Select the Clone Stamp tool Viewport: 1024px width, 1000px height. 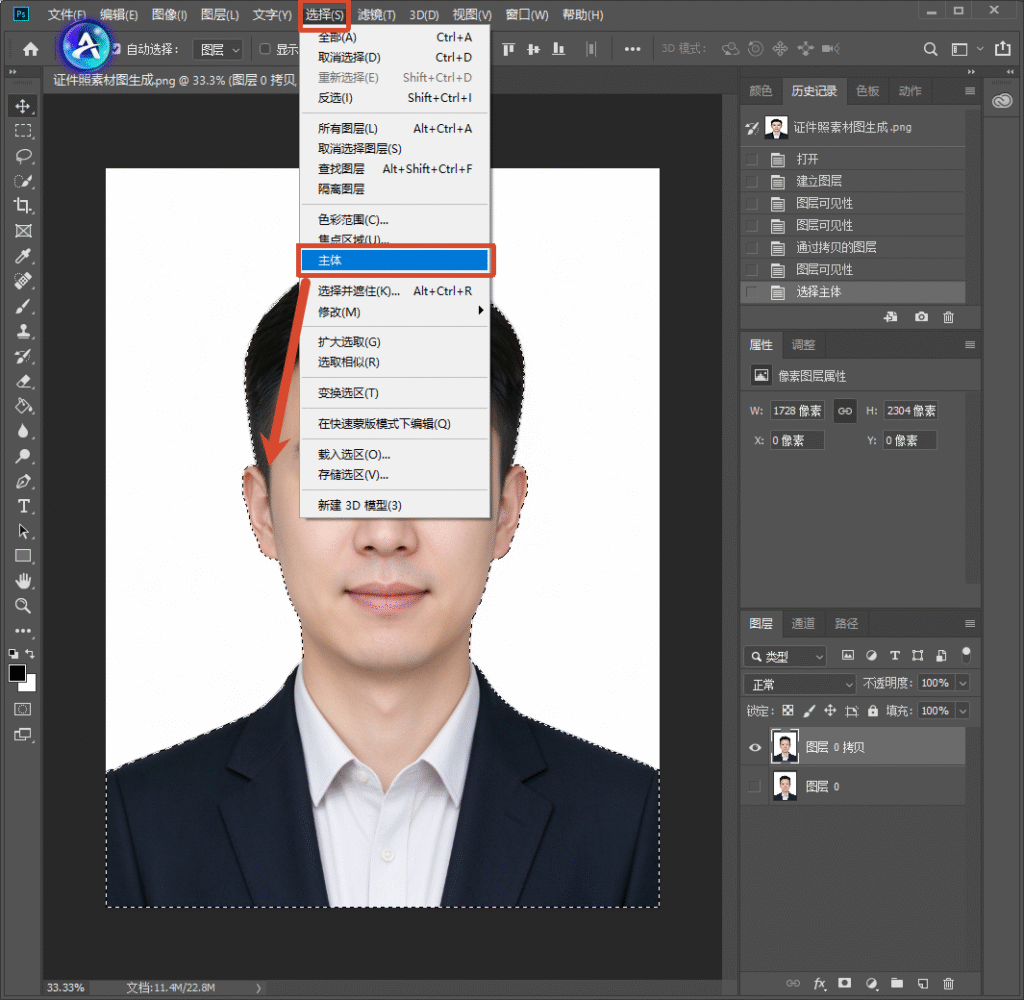tap(23, 331)
